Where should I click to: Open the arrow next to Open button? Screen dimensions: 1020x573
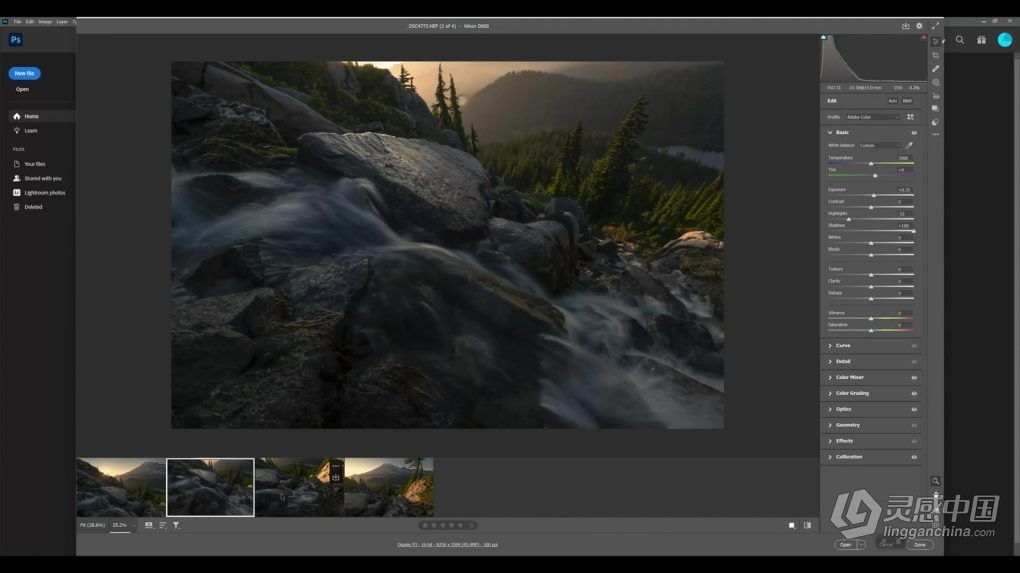(861, 544)
